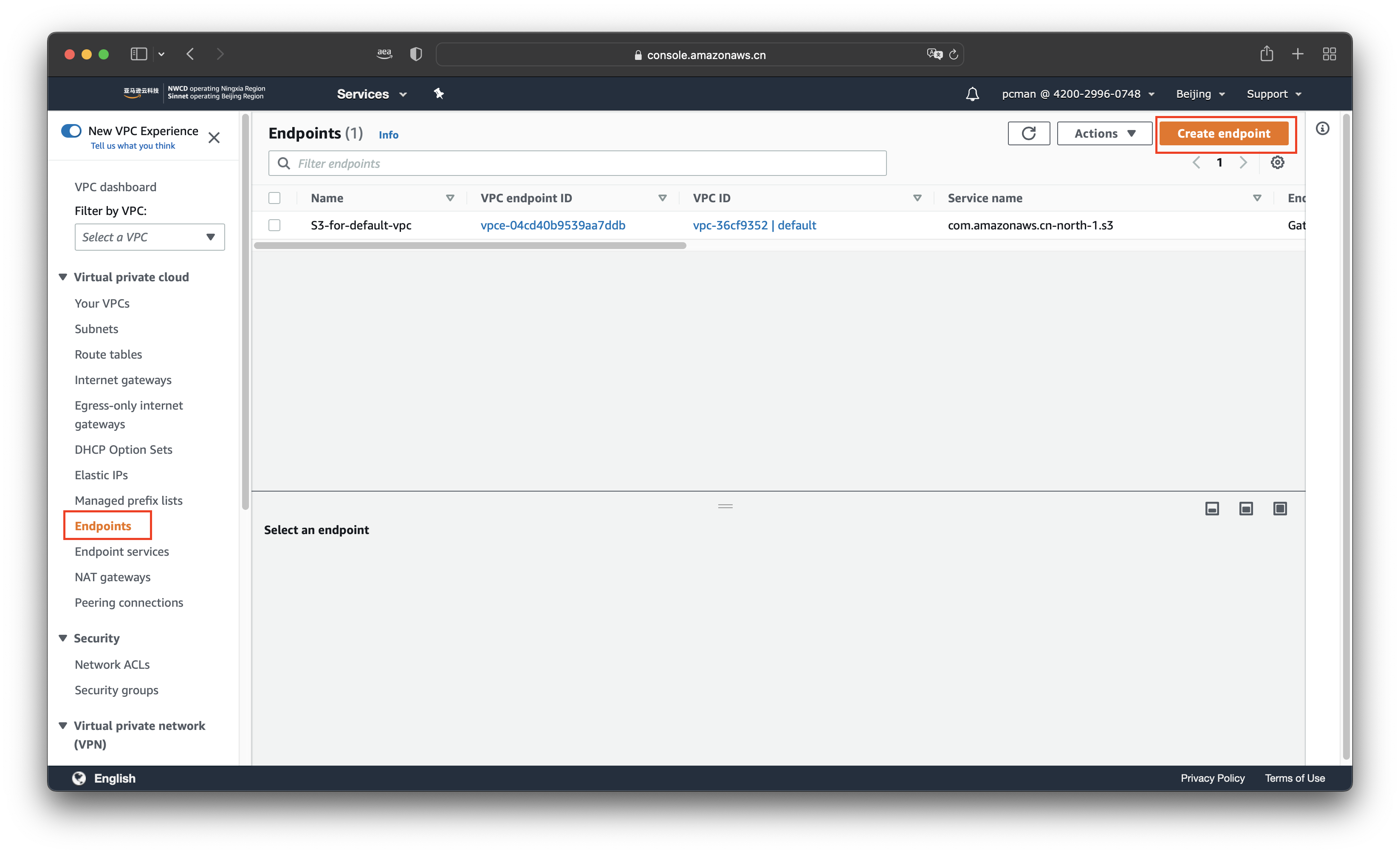The width and height of the screenshot is (1400, 854).
Task: Close the New VPC Experience banner
Action: [214, 138]
